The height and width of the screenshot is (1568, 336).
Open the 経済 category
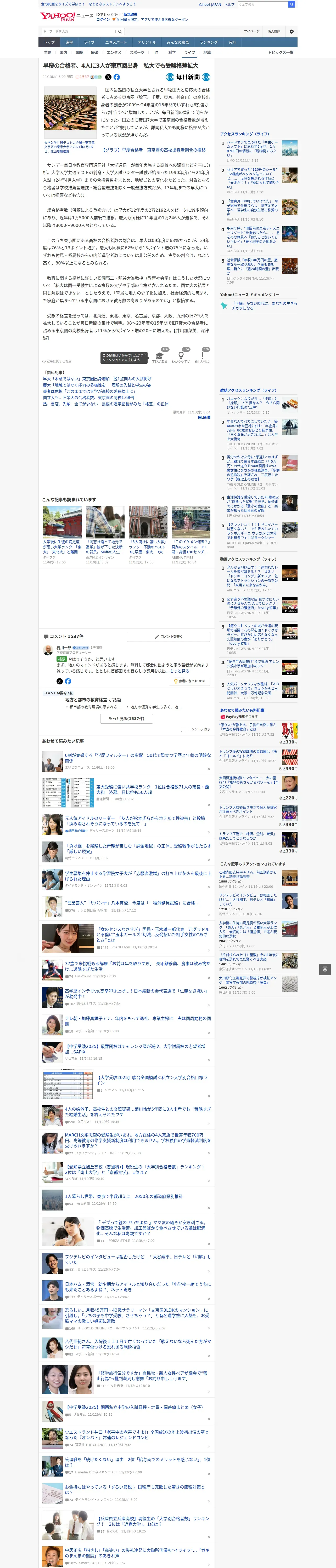pos(94,52)
